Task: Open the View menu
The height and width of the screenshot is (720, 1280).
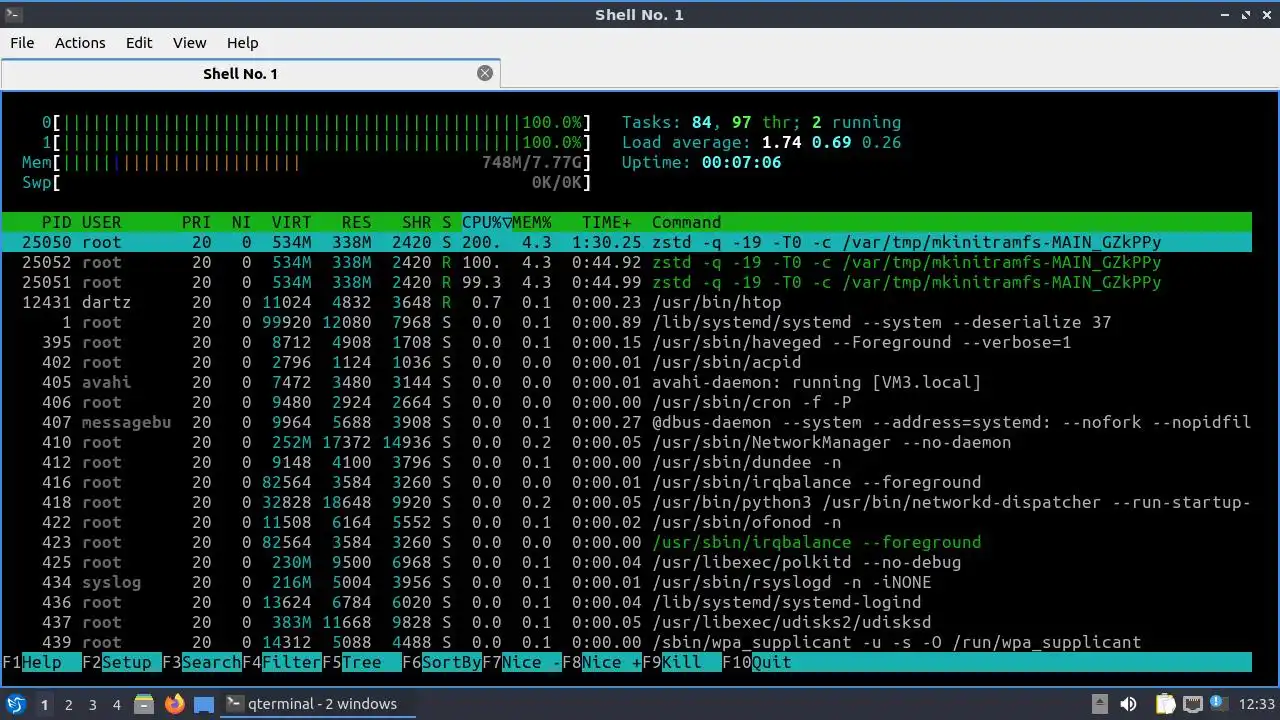Action: 189,43
